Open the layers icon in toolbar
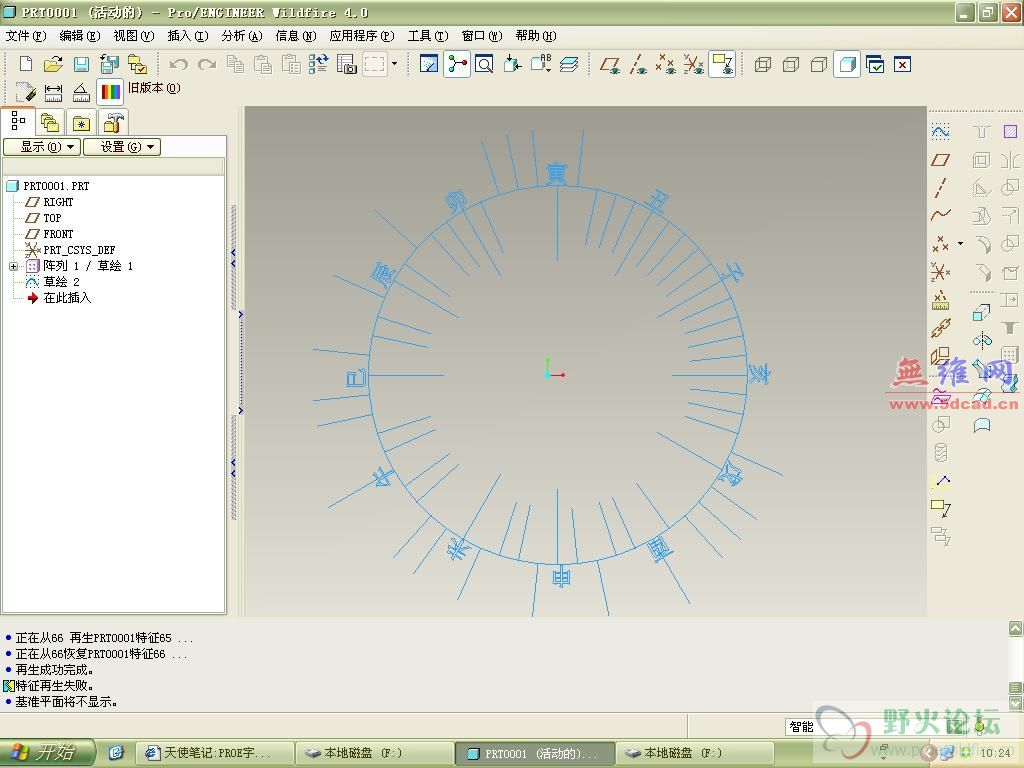1024x768 pixels. click(569, 64)
